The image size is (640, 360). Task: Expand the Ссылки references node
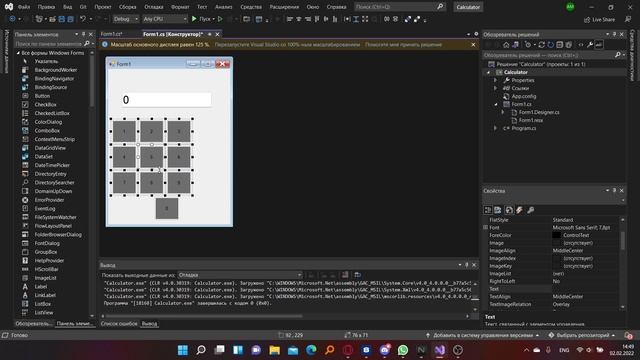pos(496,88)
